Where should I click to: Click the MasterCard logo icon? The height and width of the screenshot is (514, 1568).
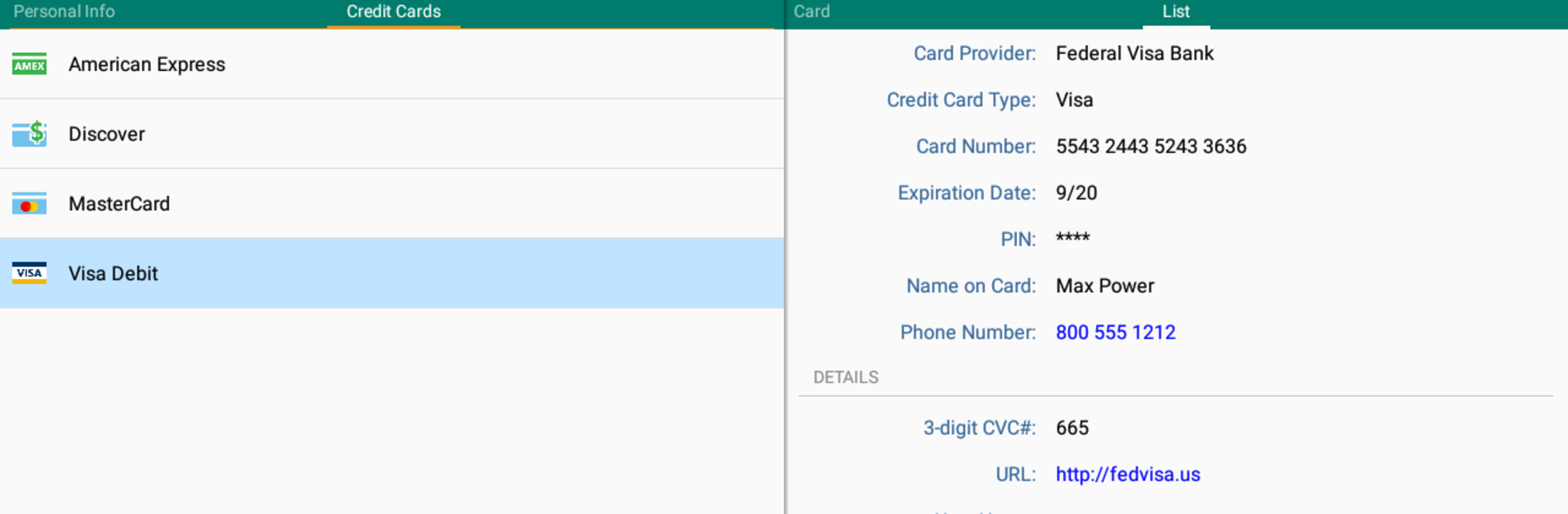tap(29, 204)
